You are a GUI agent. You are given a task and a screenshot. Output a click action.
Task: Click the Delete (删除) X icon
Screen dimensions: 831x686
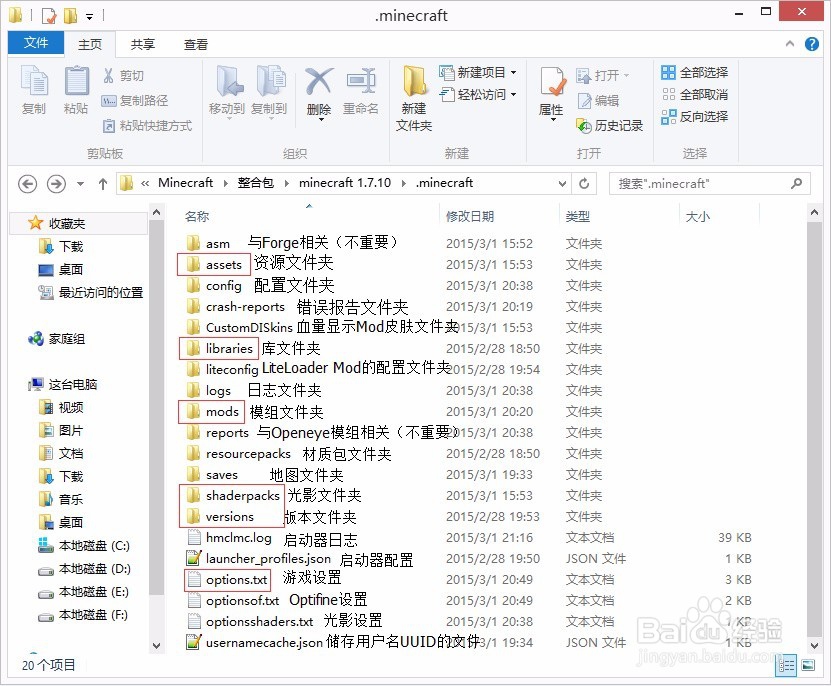319,82
